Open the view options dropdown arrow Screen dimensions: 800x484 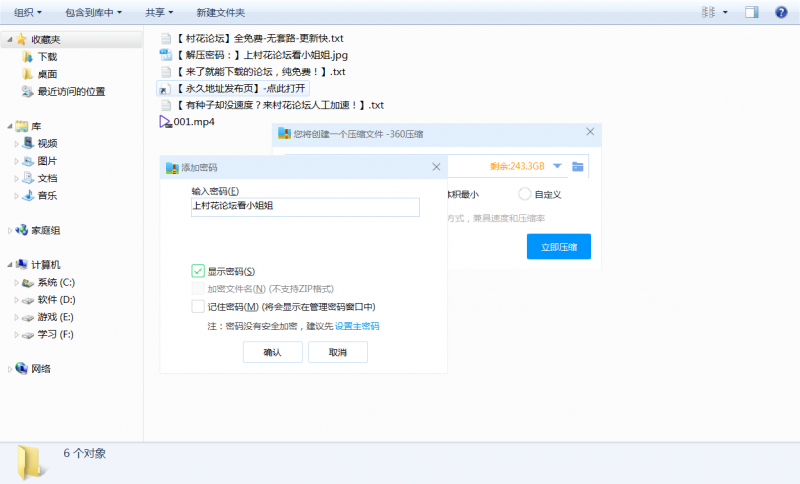click(725, 12)
